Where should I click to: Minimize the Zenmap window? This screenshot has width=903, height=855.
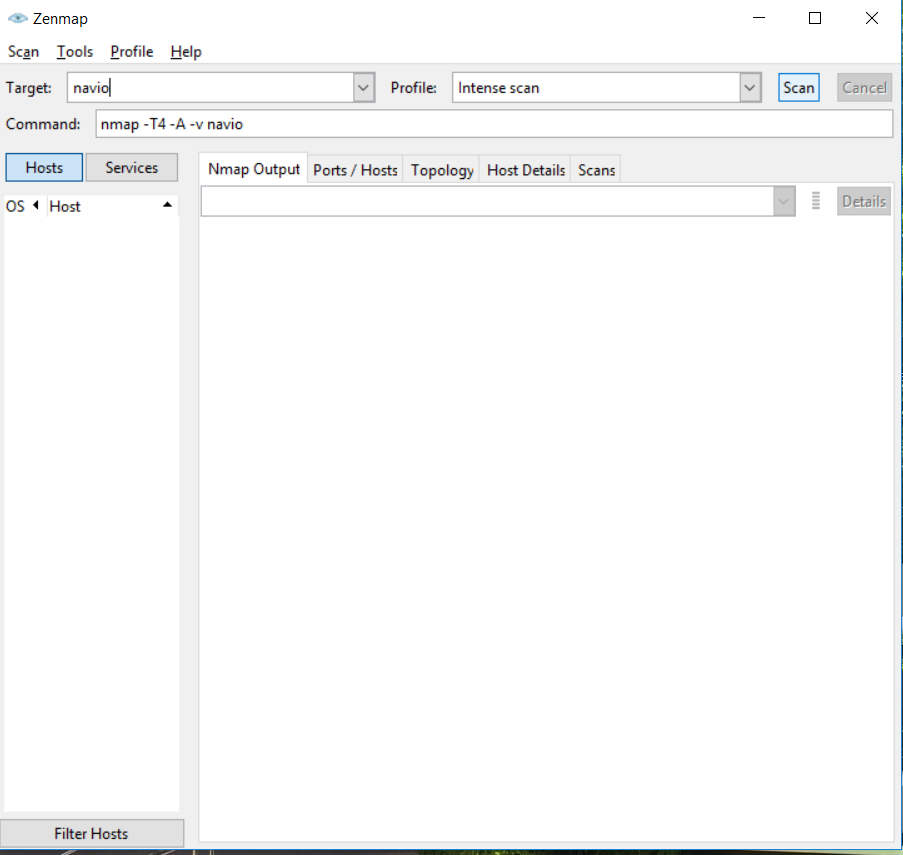click(x=759, y=18)
